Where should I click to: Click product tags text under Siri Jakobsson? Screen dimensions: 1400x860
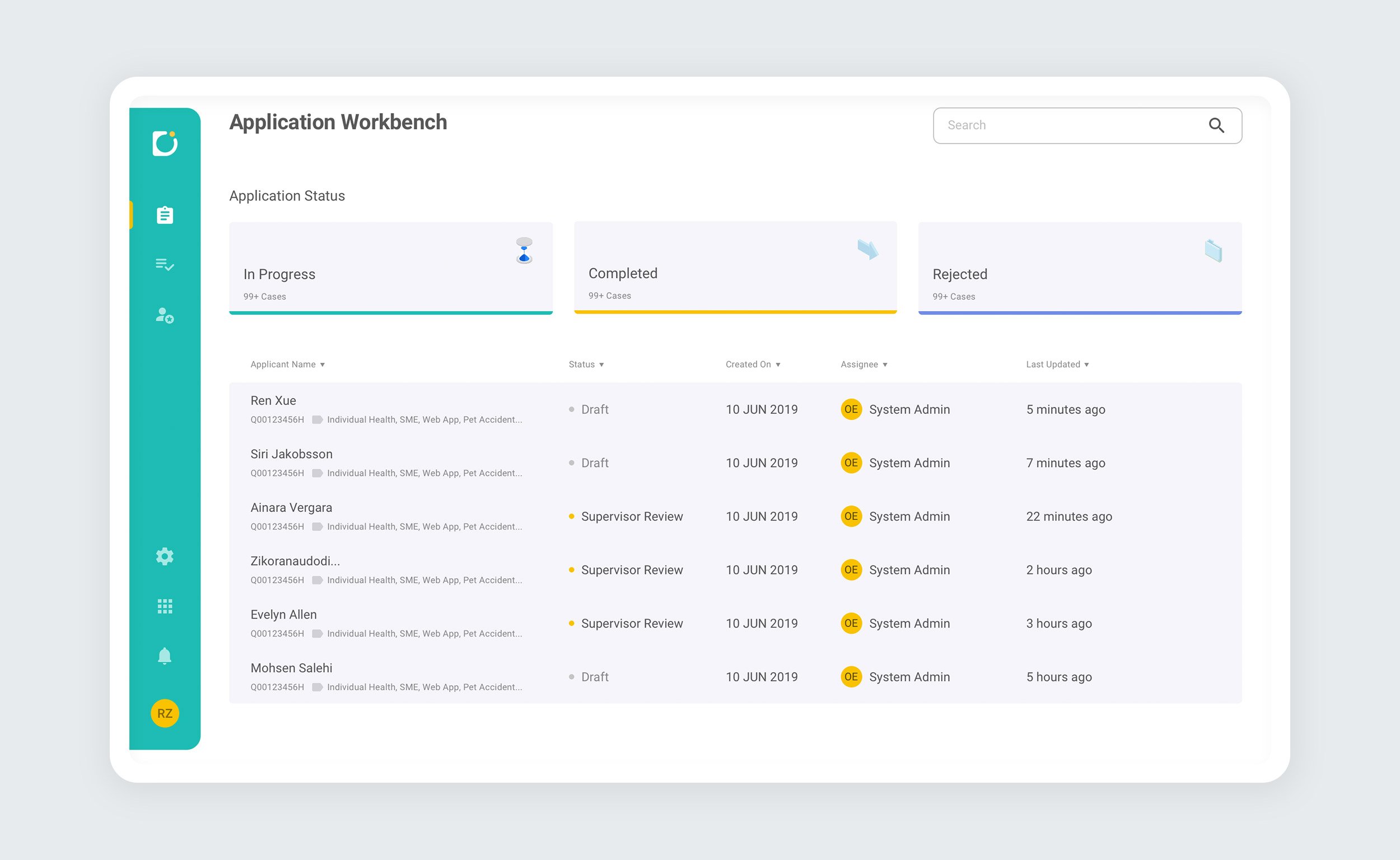424,473
